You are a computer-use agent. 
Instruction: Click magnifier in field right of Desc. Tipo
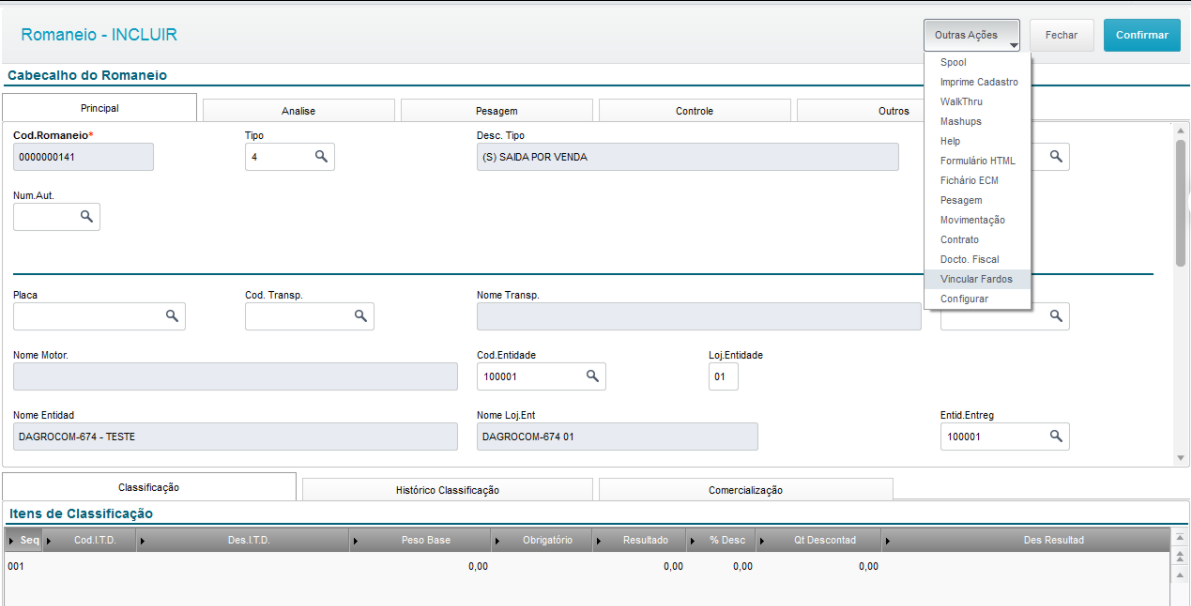coord(1056,156)
